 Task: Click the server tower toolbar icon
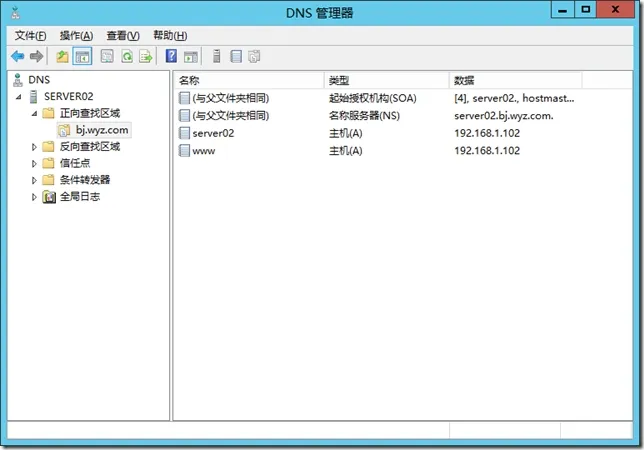click(216, 56)
